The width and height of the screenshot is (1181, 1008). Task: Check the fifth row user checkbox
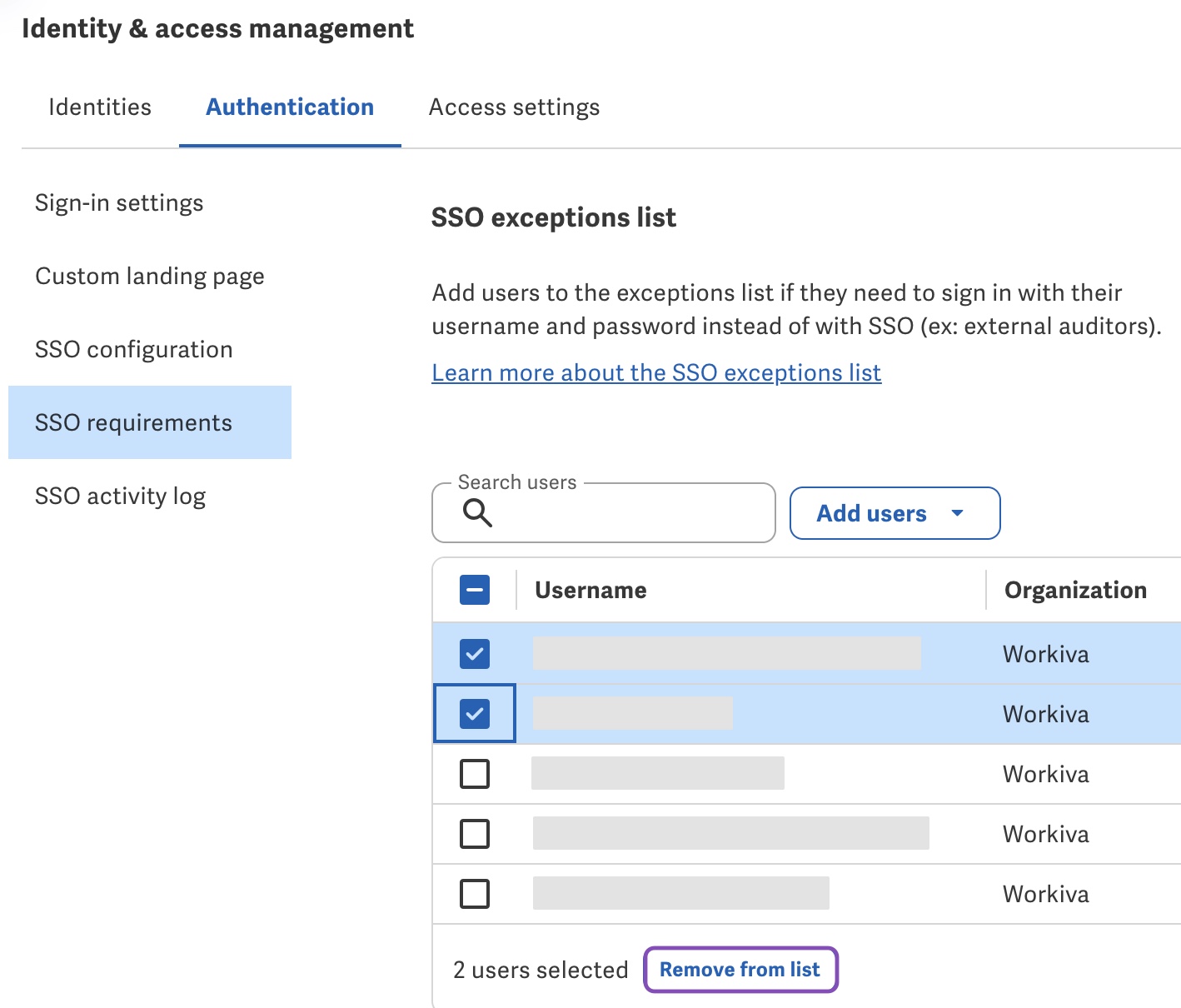click(x=475, y=894)
